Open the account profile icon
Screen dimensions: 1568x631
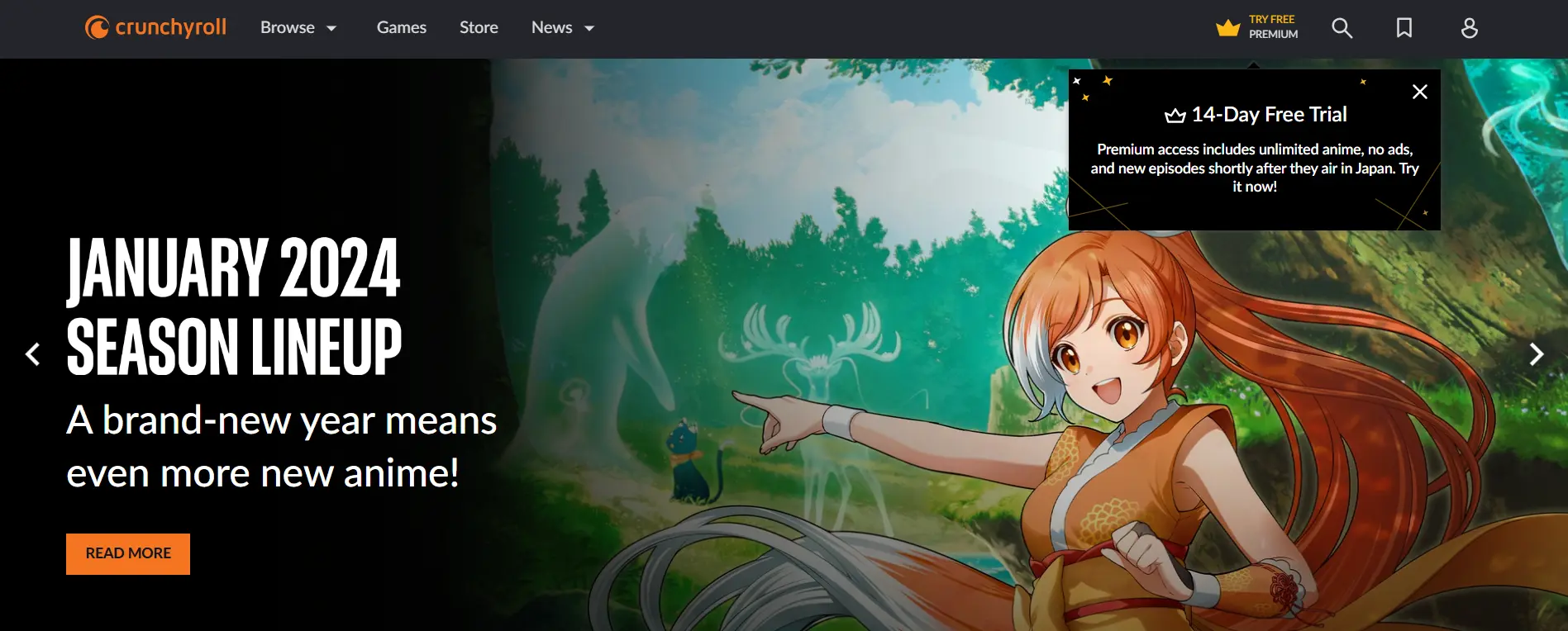1469,28
